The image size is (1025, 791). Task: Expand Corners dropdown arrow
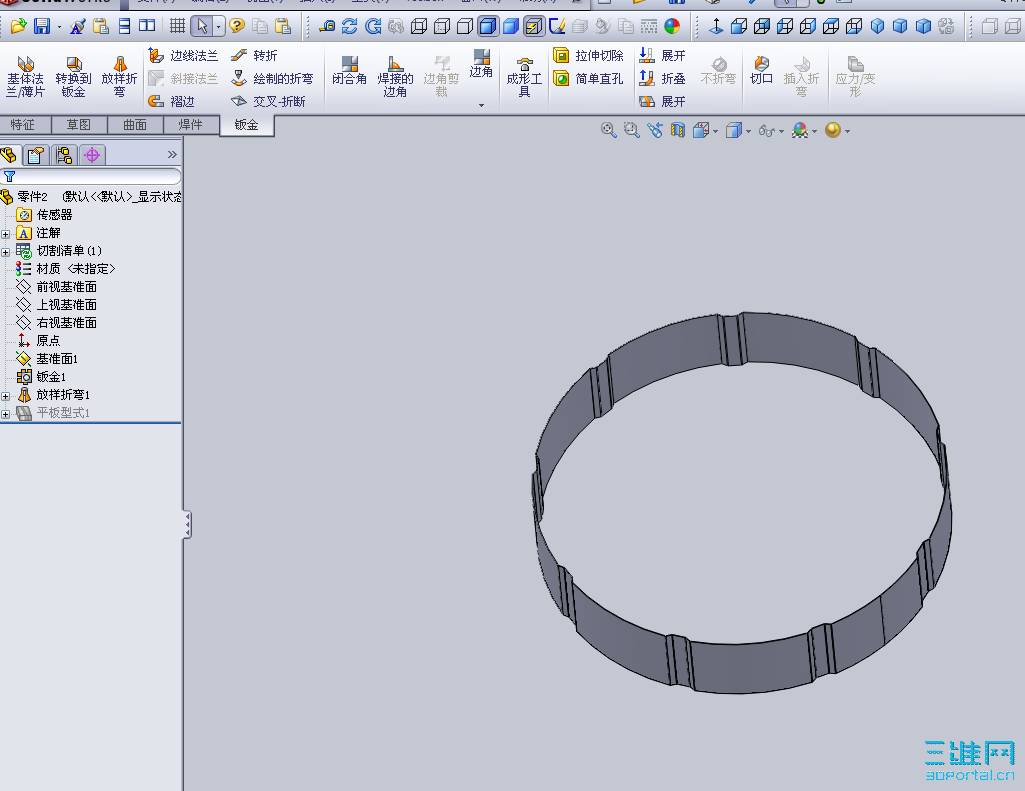(482, 105)
